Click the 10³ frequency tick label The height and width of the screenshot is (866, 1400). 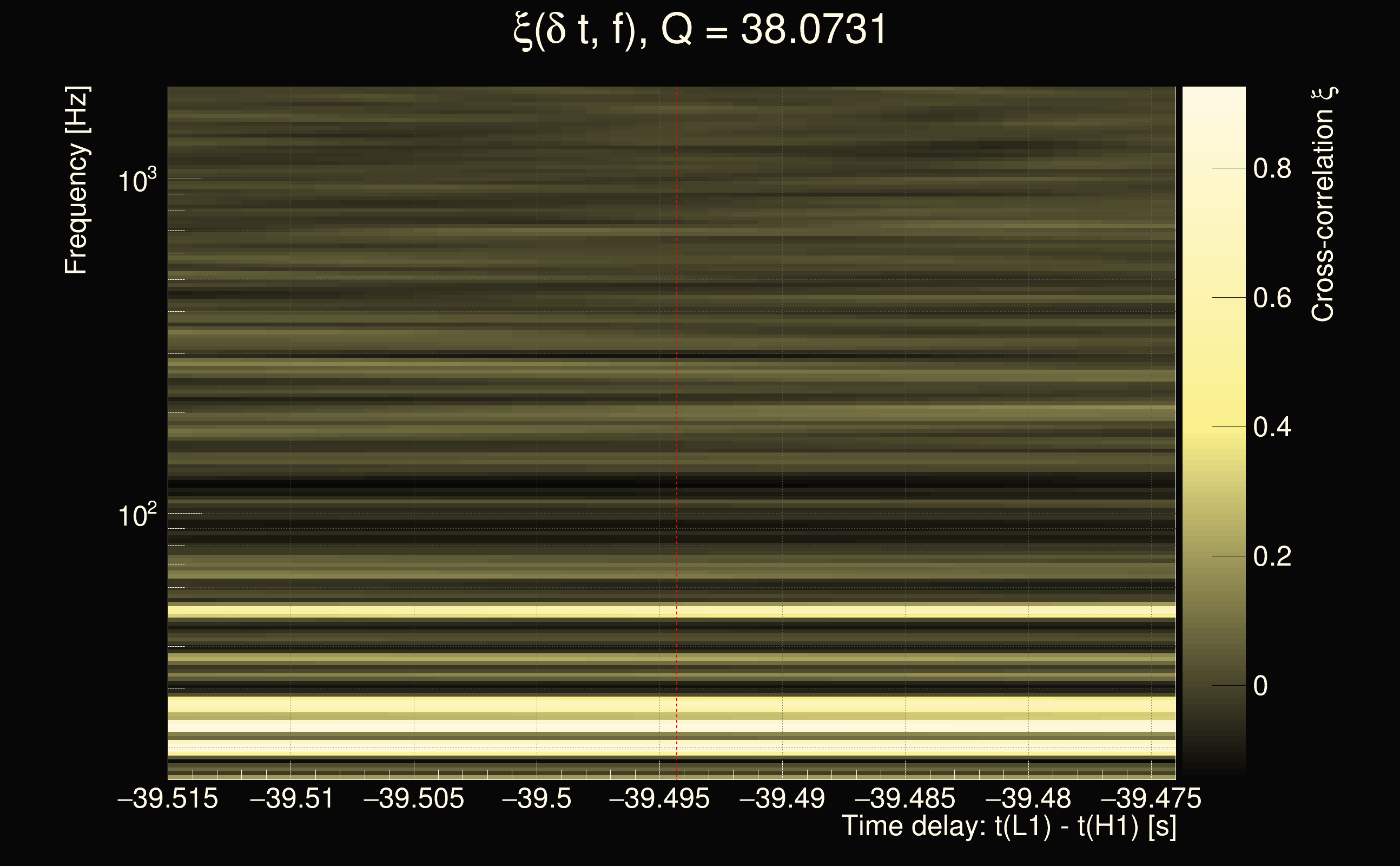[x=137, y=181]
